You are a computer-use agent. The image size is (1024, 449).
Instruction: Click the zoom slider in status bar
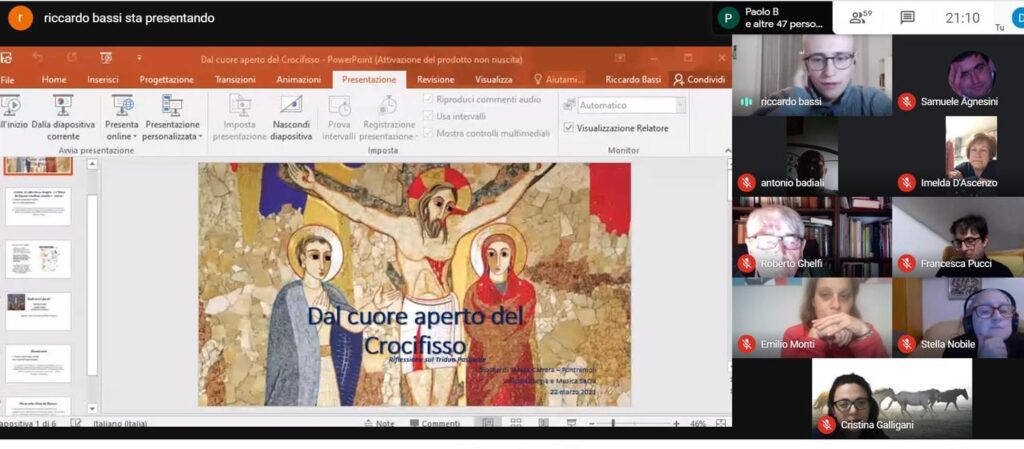[634, 424]
